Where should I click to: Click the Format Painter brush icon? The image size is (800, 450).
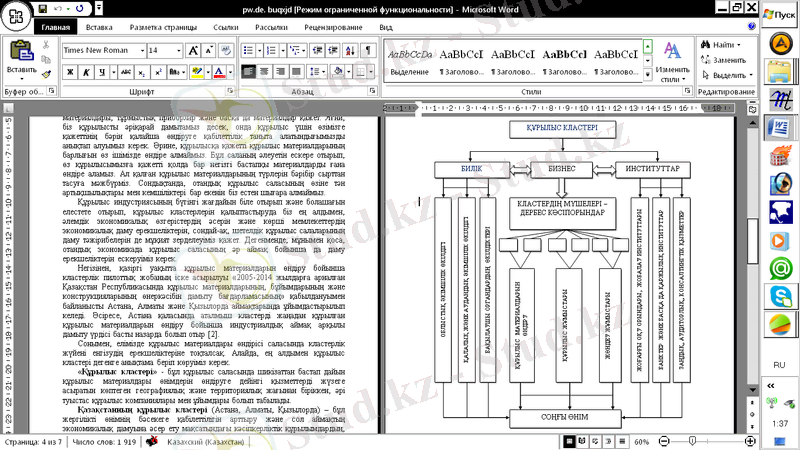pos(46,73)
